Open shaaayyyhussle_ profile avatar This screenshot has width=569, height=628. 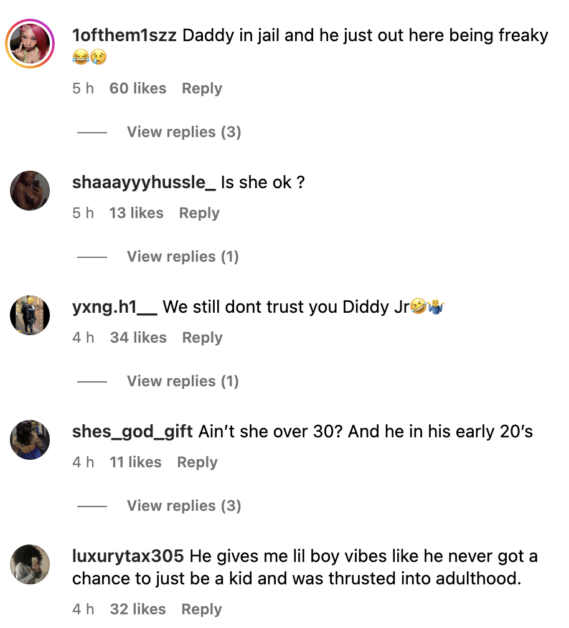(x=30, y=191)
